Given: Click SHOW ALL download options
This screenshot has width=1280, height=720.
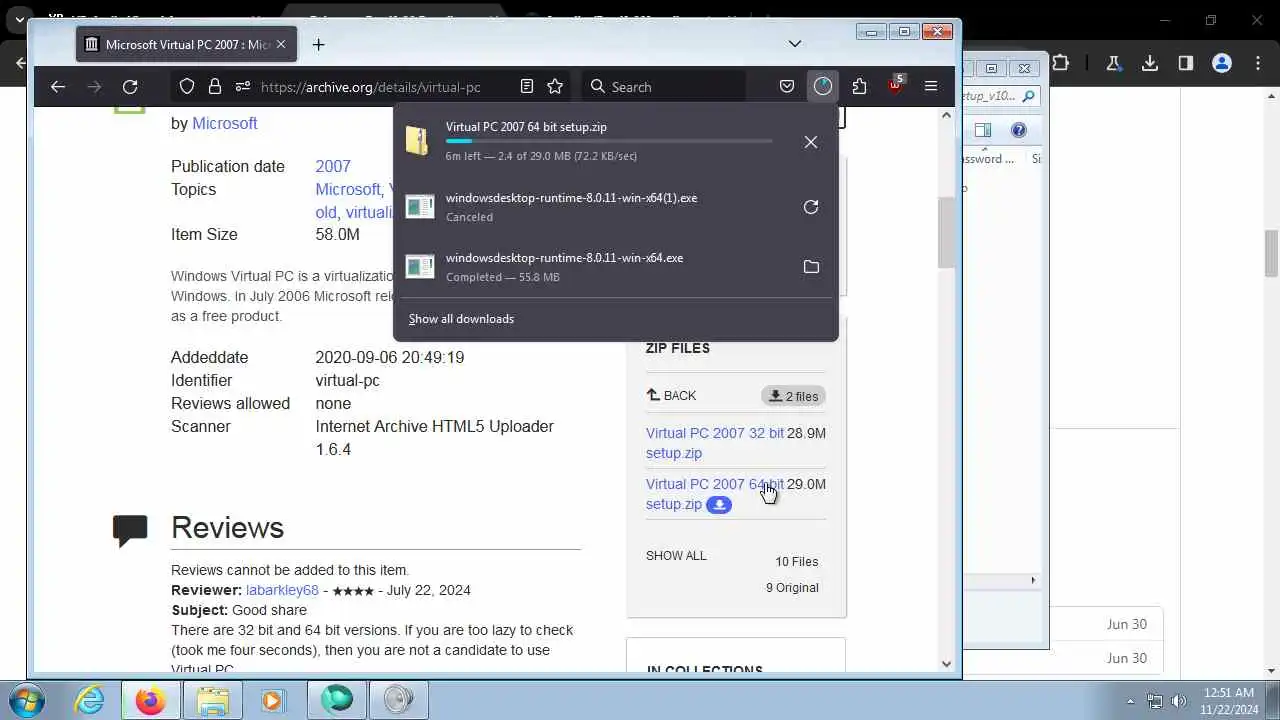Looking at the screenshot, I should (x=676, y=556).
